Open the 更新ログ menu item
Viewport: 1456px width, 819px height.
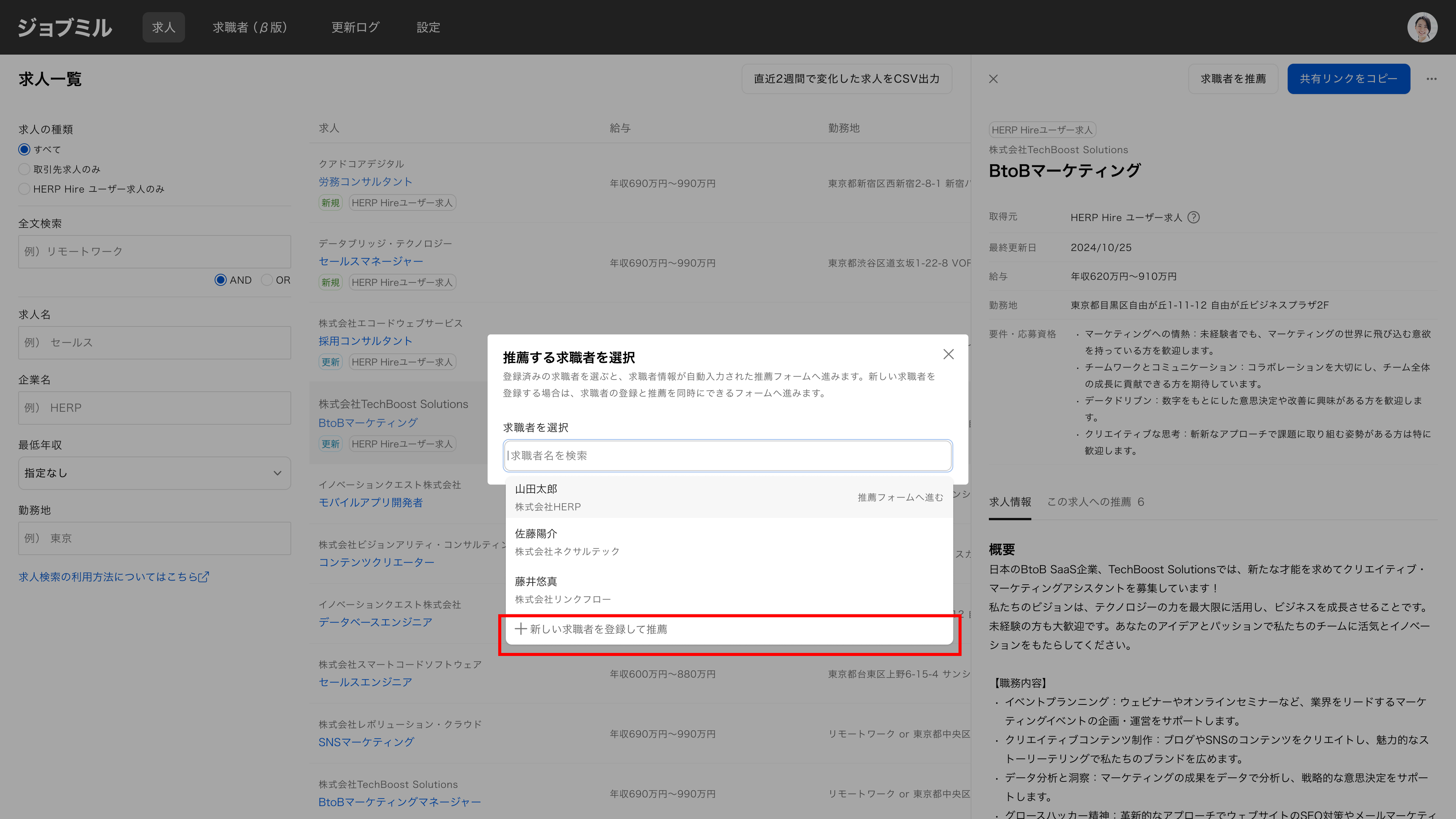point(355,27)
